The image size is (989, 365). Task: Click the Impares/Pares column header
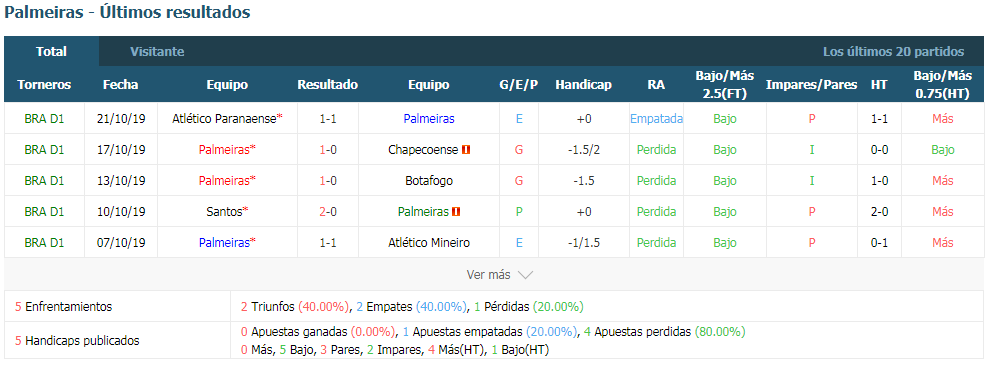pyautogui.click(x=811, y=84)
